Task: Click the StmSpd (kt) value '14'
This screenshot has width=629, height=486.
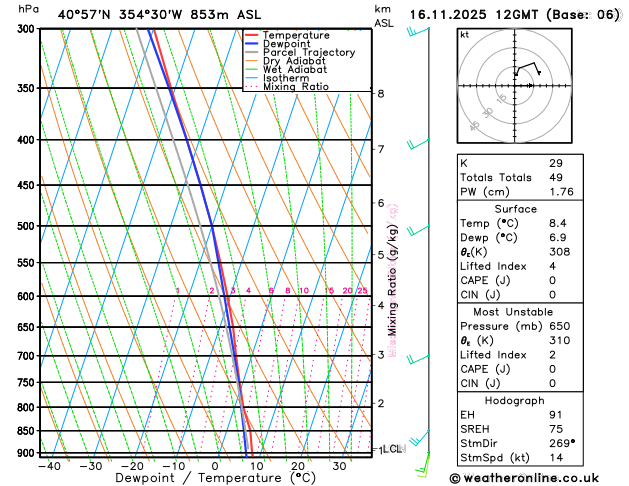Action: pyautogui.click(x=556, y=458)
